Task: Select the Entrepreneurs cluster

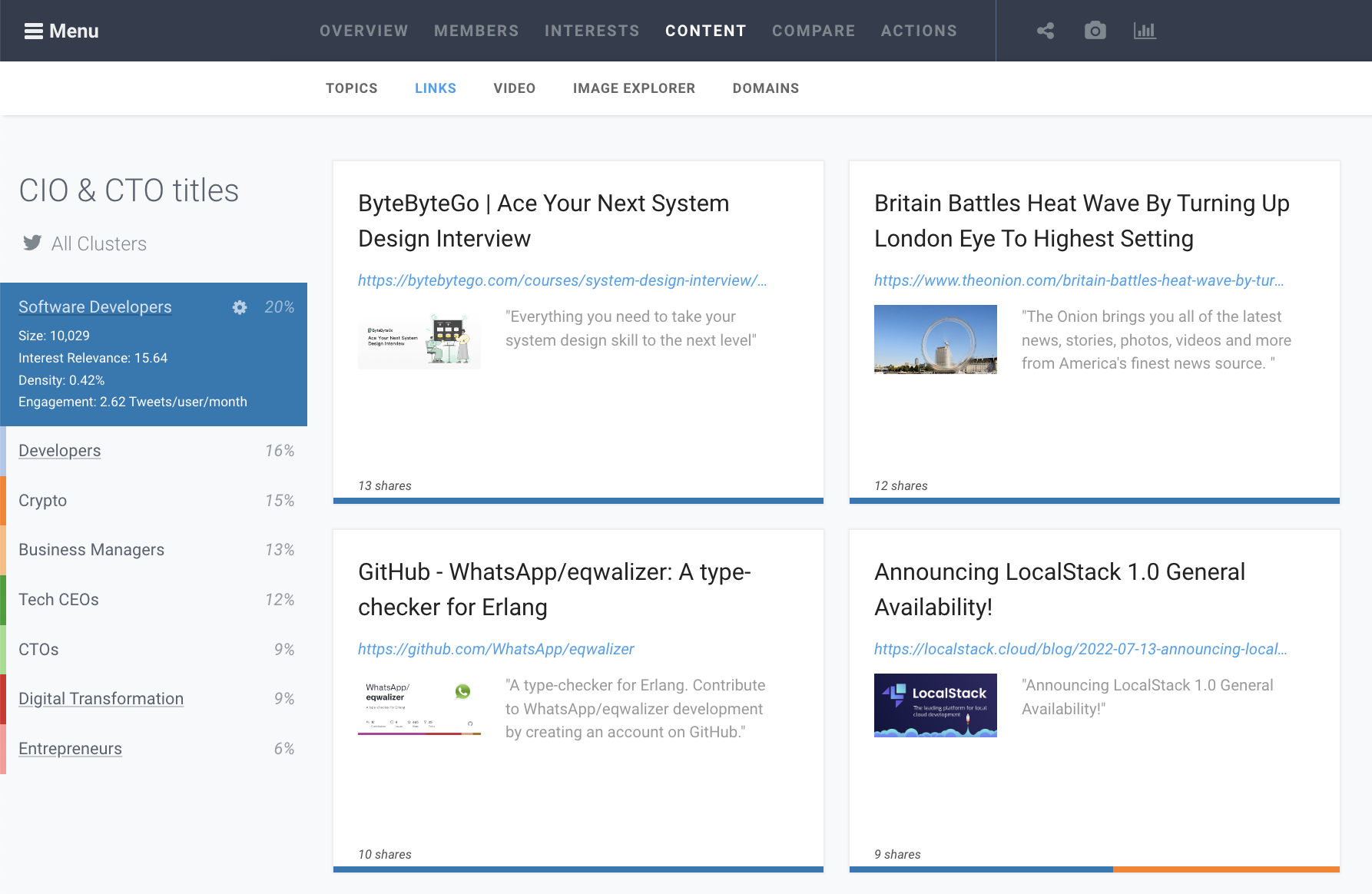Action: 70,749
